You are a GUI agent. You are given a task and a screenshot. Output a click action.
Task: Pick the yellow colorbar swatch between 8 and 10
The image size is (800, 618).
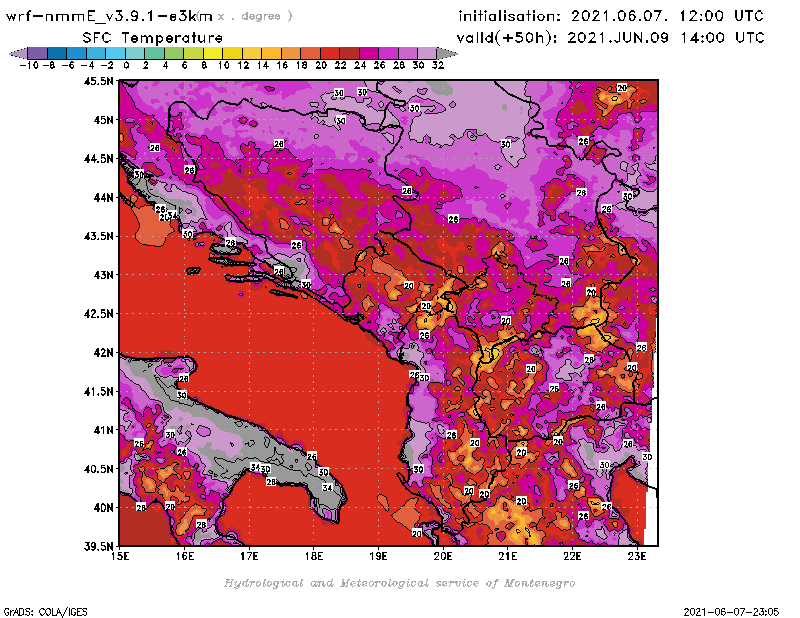click(x=212, y=53)
